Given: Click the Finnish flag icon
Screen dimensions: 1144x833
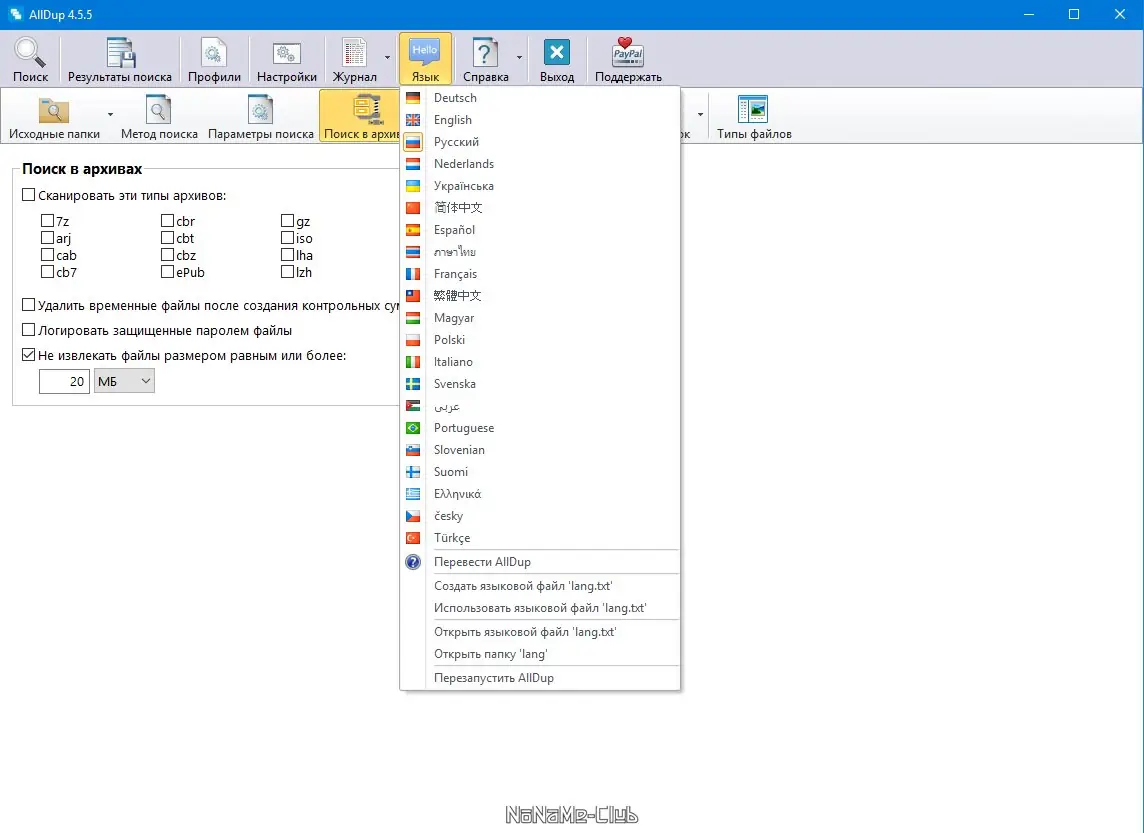Looking at the screenshot, I should click(413, 472).
